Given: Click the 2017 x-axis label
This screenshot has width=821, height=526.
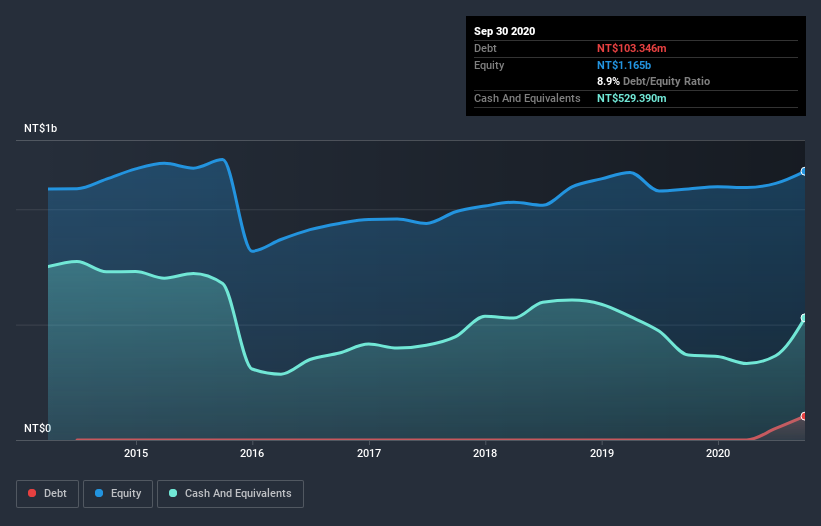Looking at the screenshot, I should [x=369, y=453].
